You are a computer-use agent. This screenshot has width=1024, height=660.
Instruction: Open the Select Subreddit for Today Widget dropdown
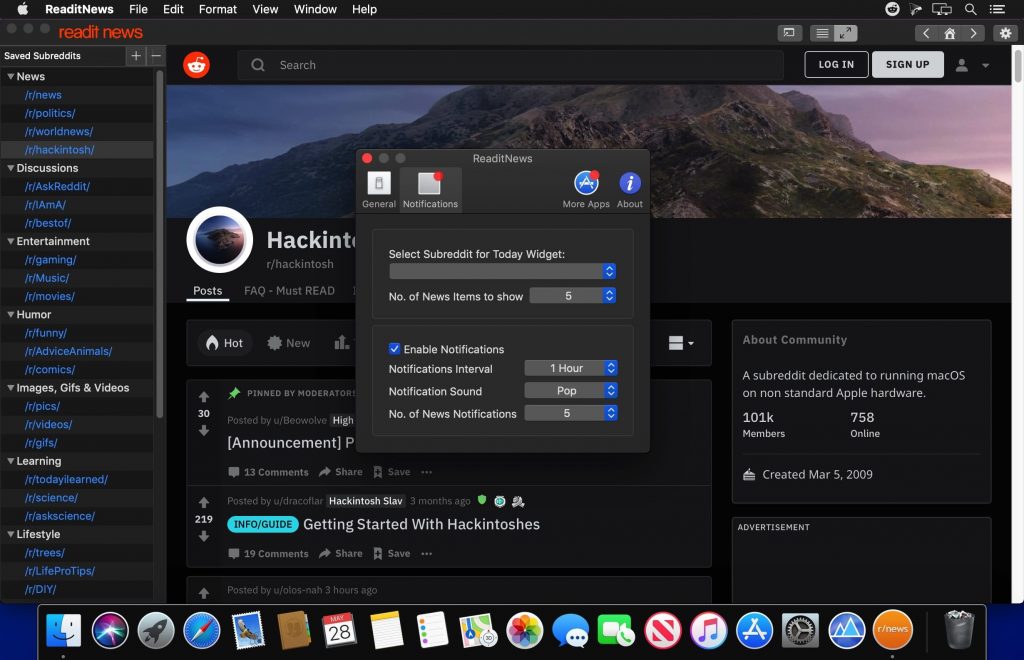[502, 271]
